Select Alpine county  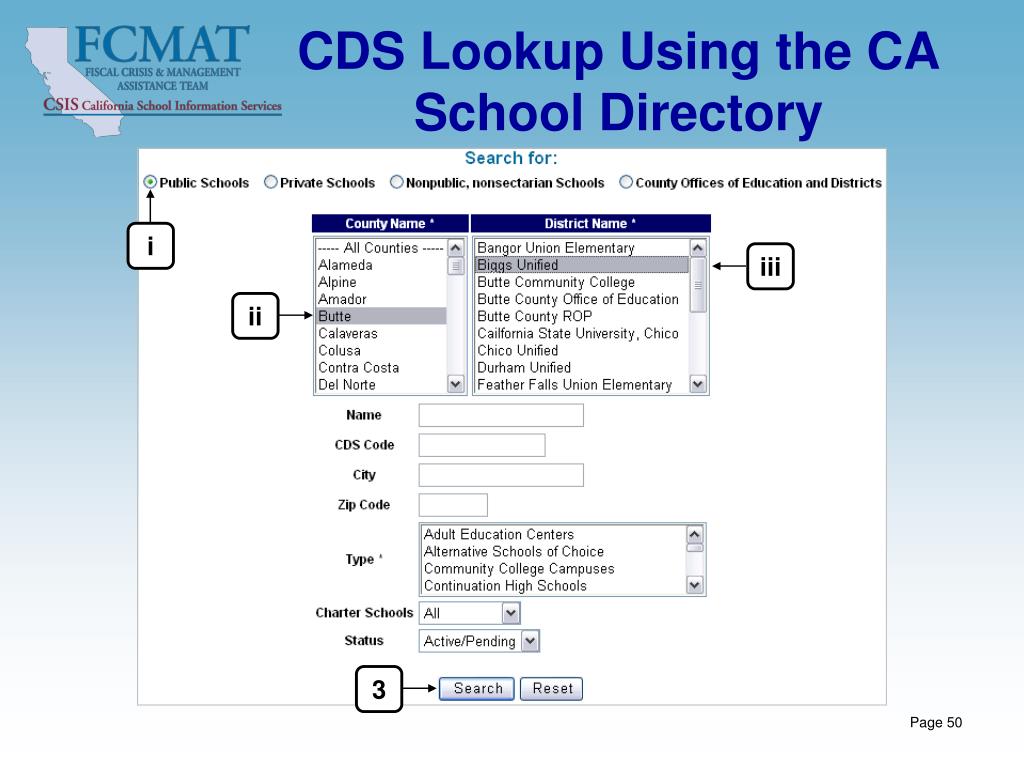click(x=381, y=282)
